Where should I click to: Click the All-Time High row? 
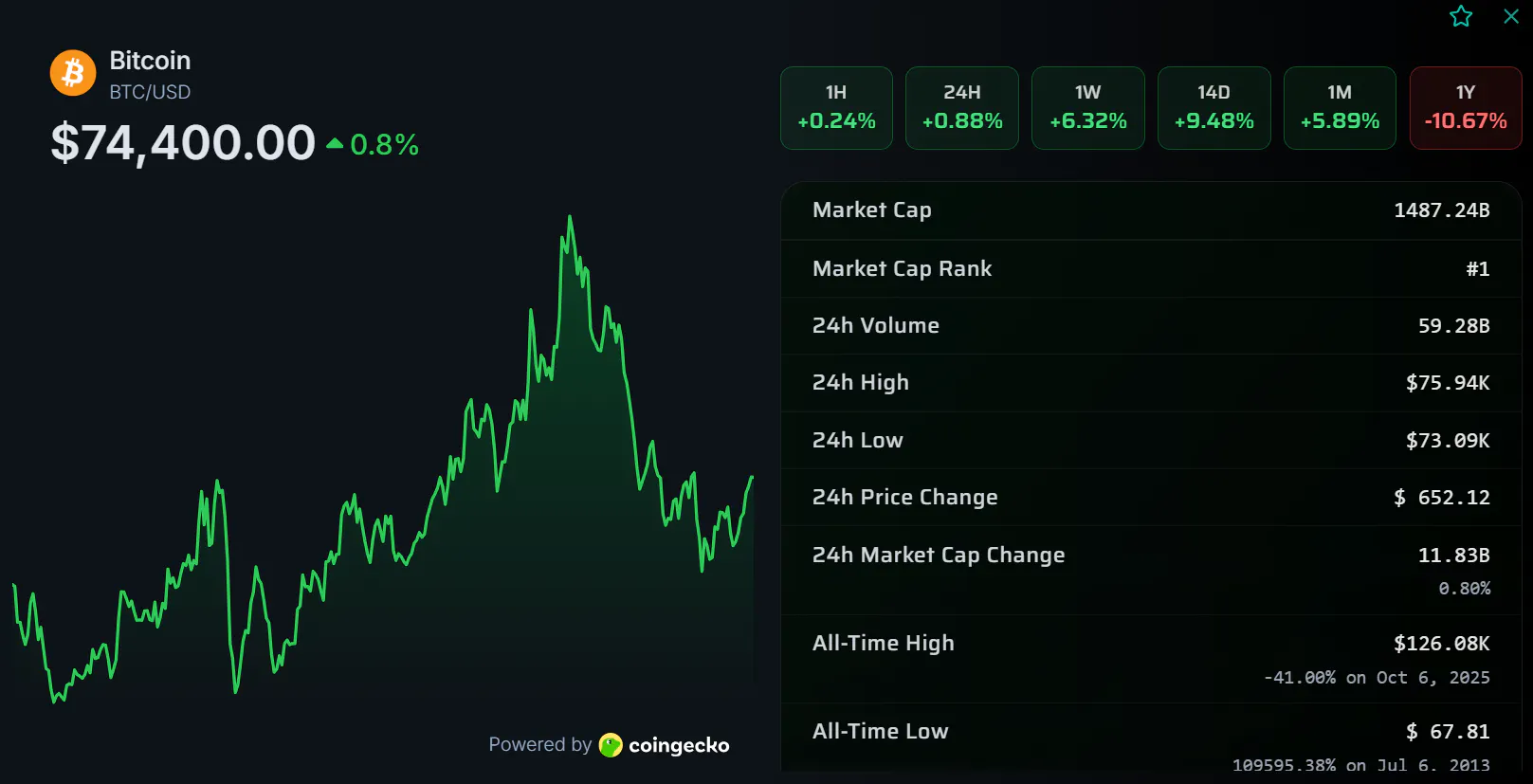(1151, 659)
